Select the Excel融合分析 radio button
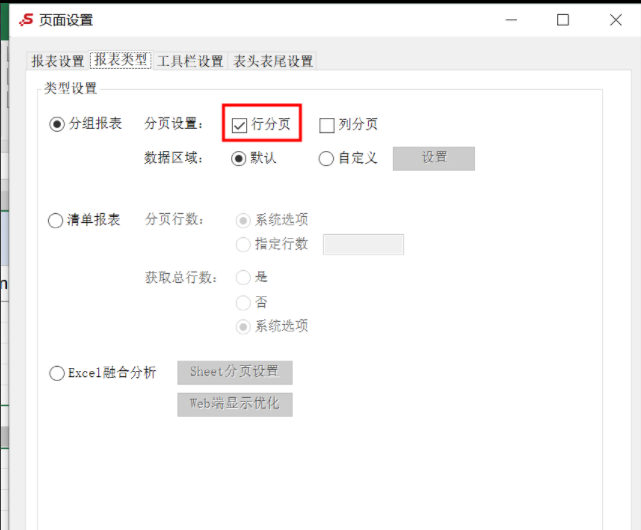The image size is (641, 530). [x=57, y=373]
